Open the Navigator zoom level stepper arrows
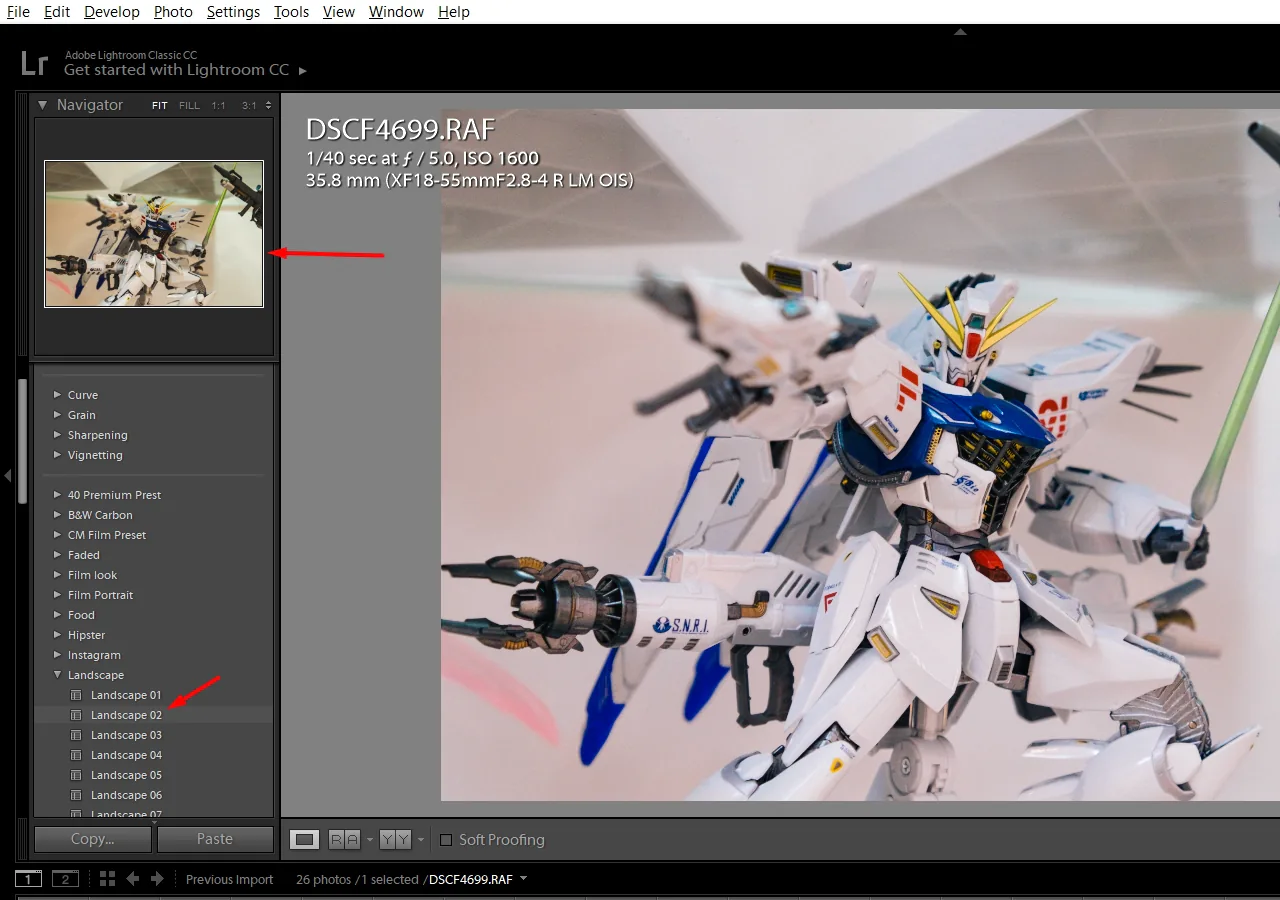 pos(268,105)
